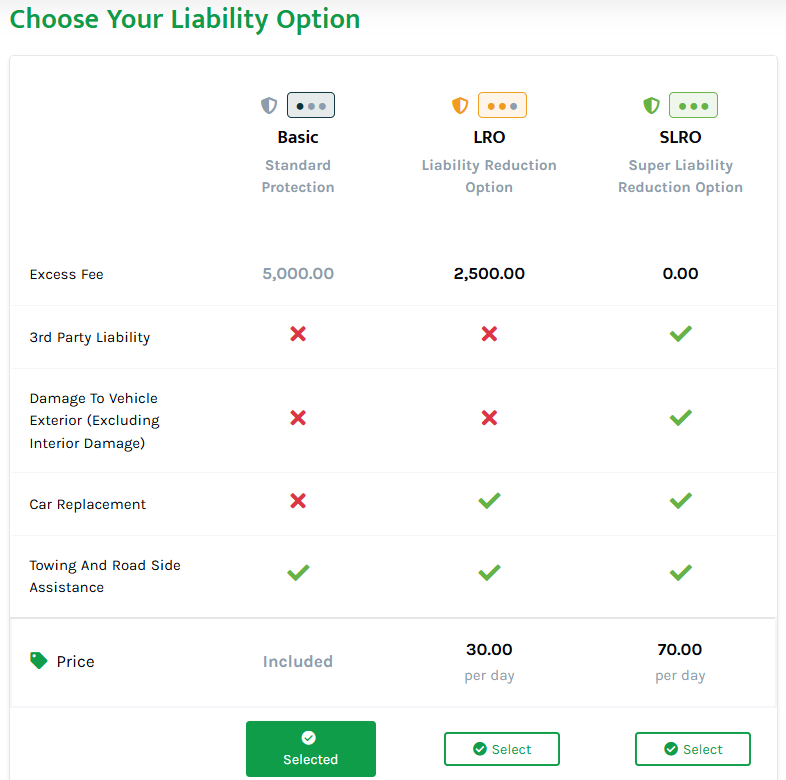The image size is (786, 780).
Task: Click the green Selected button under Basic
Action: (311, 749)
